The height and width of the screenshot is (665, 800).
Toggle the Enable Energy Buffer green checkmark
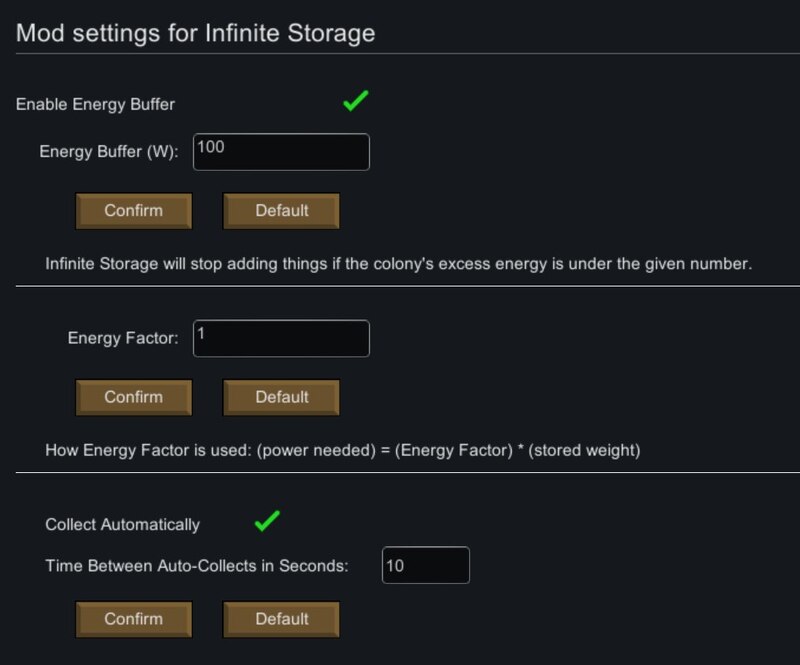[356, 101]
